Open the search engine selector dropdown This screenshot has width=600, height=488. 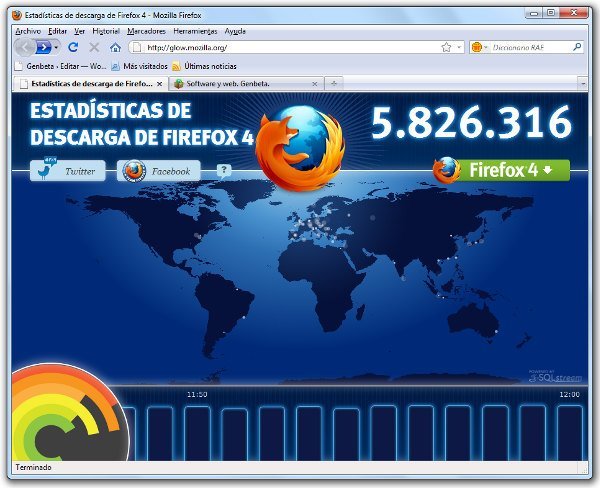tap(480, 47)
